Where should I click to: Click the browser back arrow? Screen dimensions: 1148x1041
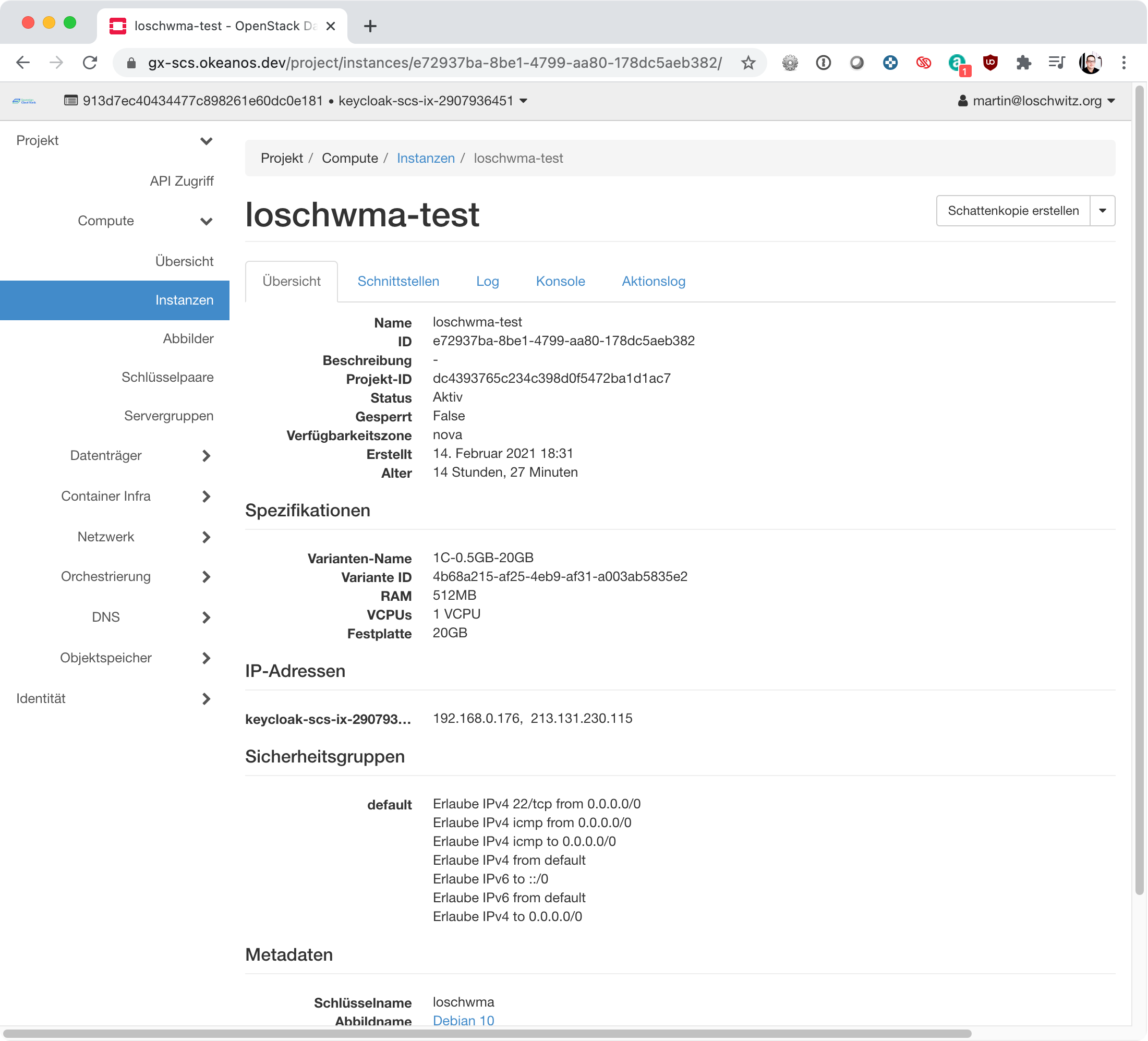click(23, 63)
